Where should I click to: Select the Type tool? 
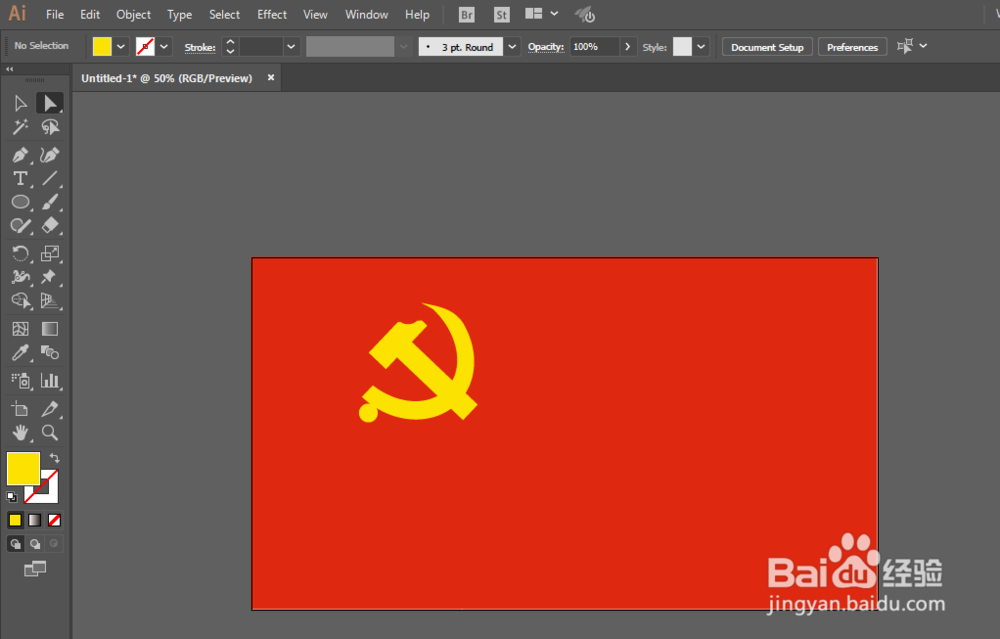(20, 179)
